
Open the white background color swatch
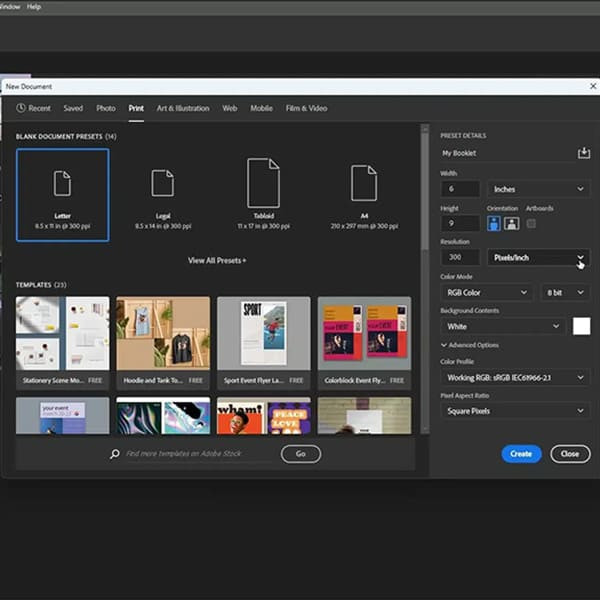[x=581, y=326]
